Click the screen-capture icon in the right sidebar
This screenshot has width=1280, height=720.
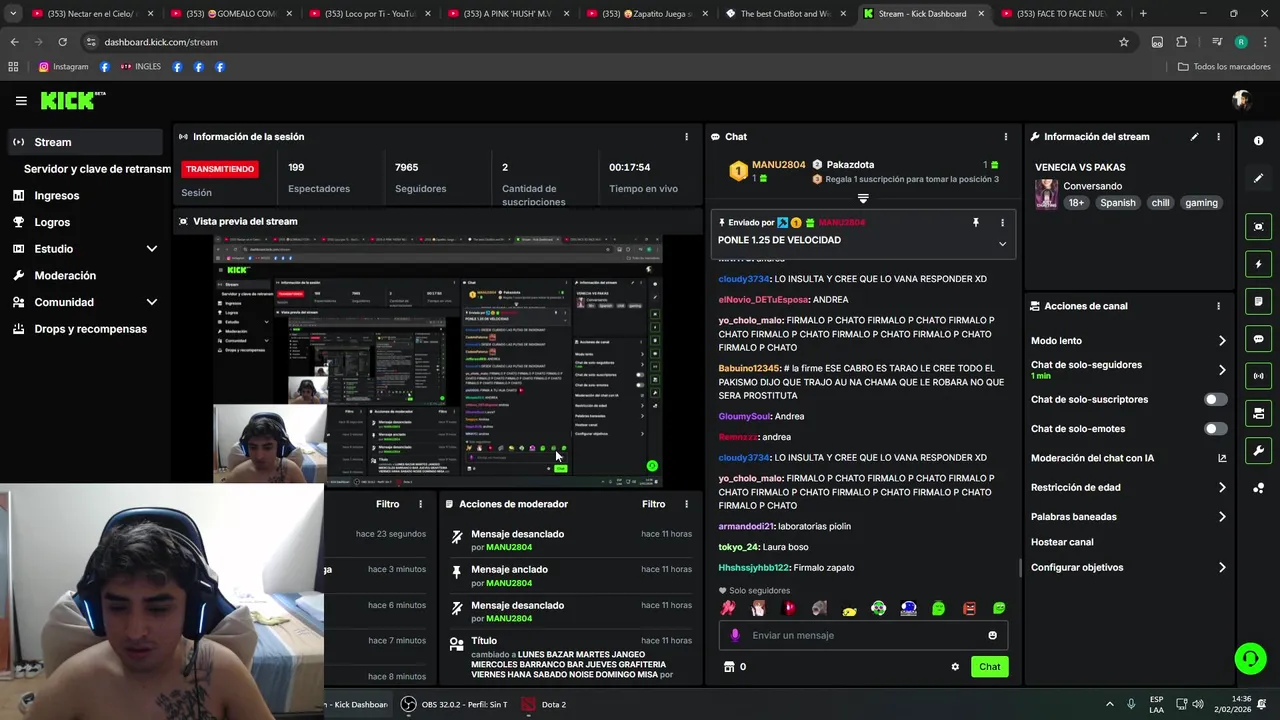point(1259,227)
